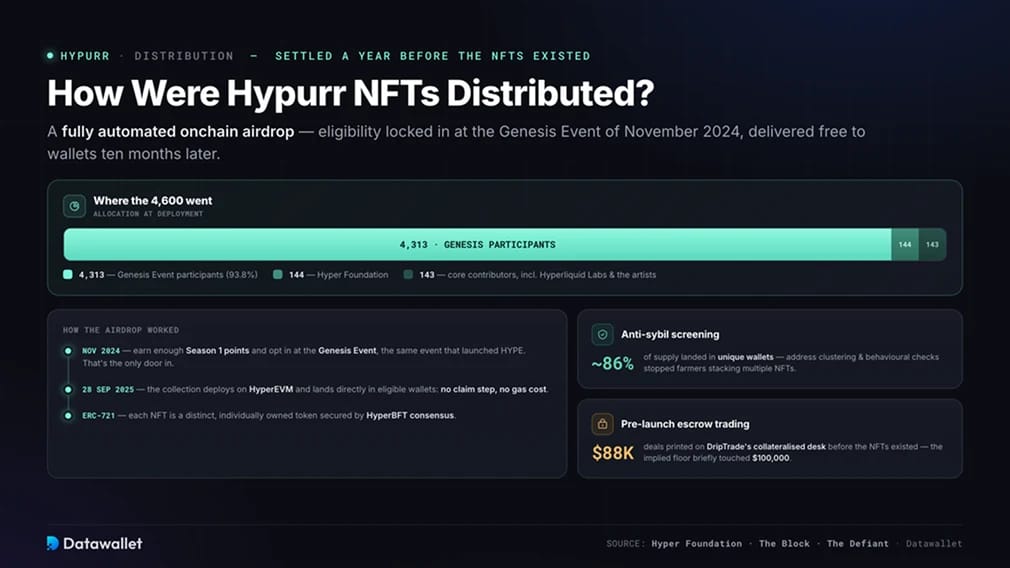1010x568 pixels.
Task: Click the Datawallet logo icon
Action: [53, 543]
